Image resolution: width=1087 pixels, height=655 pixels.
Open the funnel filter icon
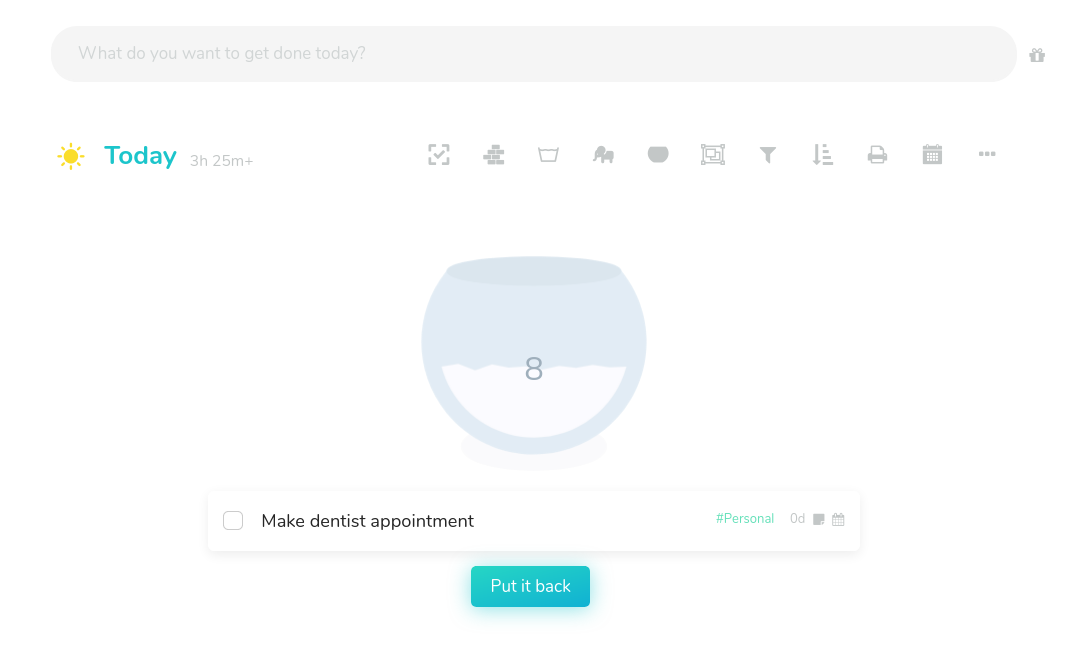[x=767, y=155]
